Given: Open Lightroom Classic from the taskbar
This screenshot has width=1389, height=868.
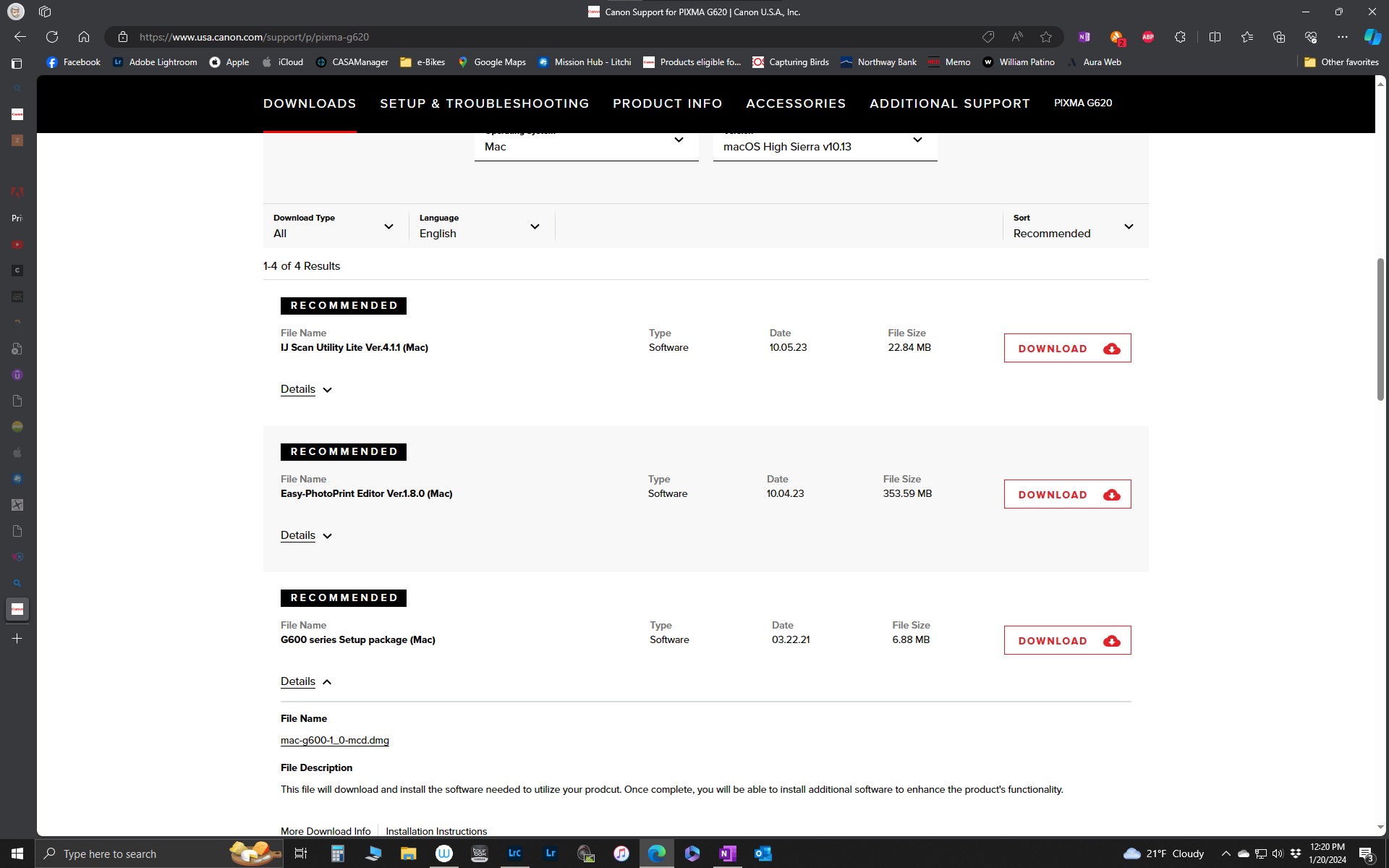Looking at the screenshot, I should (514, 854).
